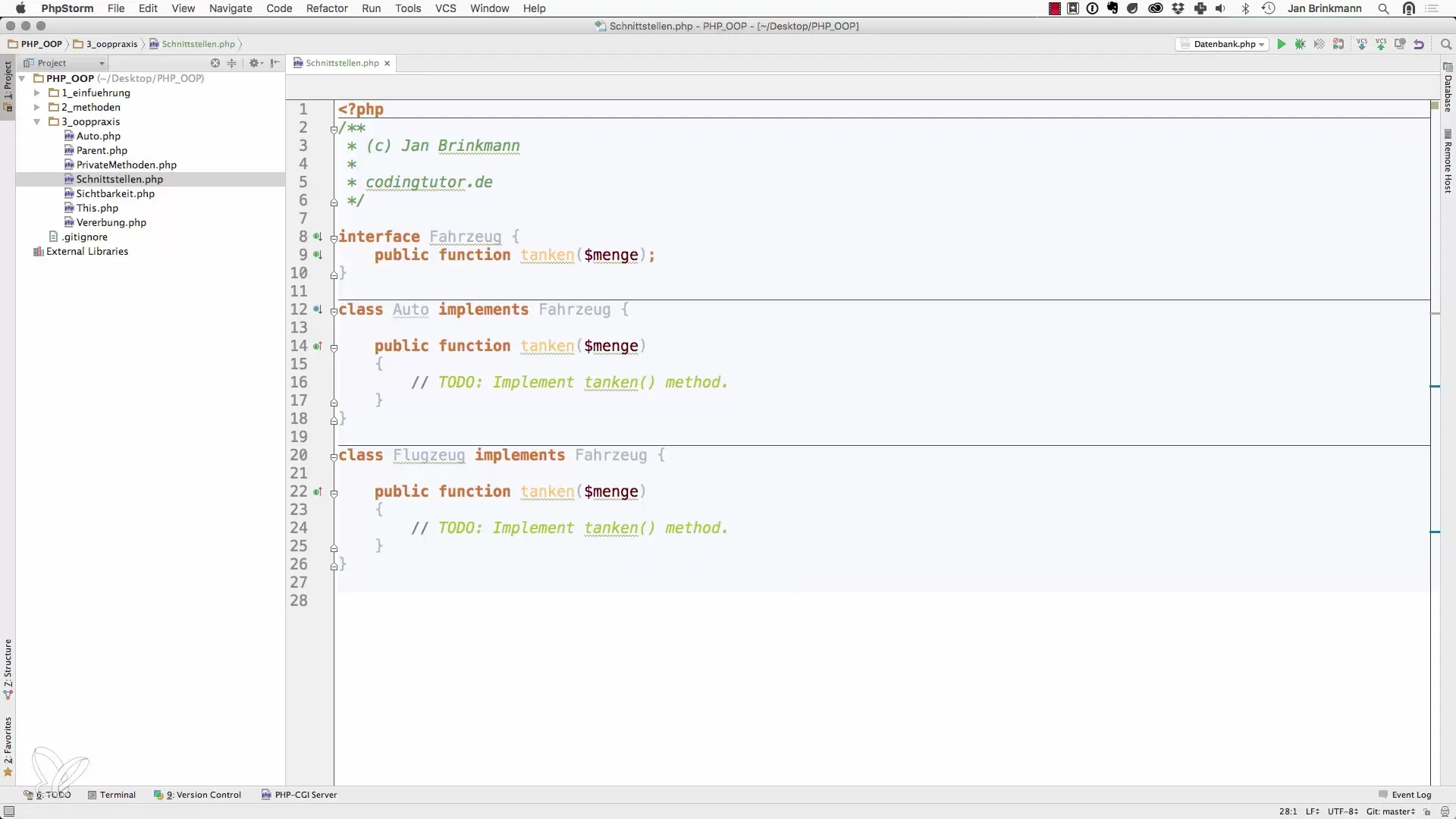This screenshot has width=1456, height=819.
Task: Open the VCS menu
Action: (x=446, y=8)
